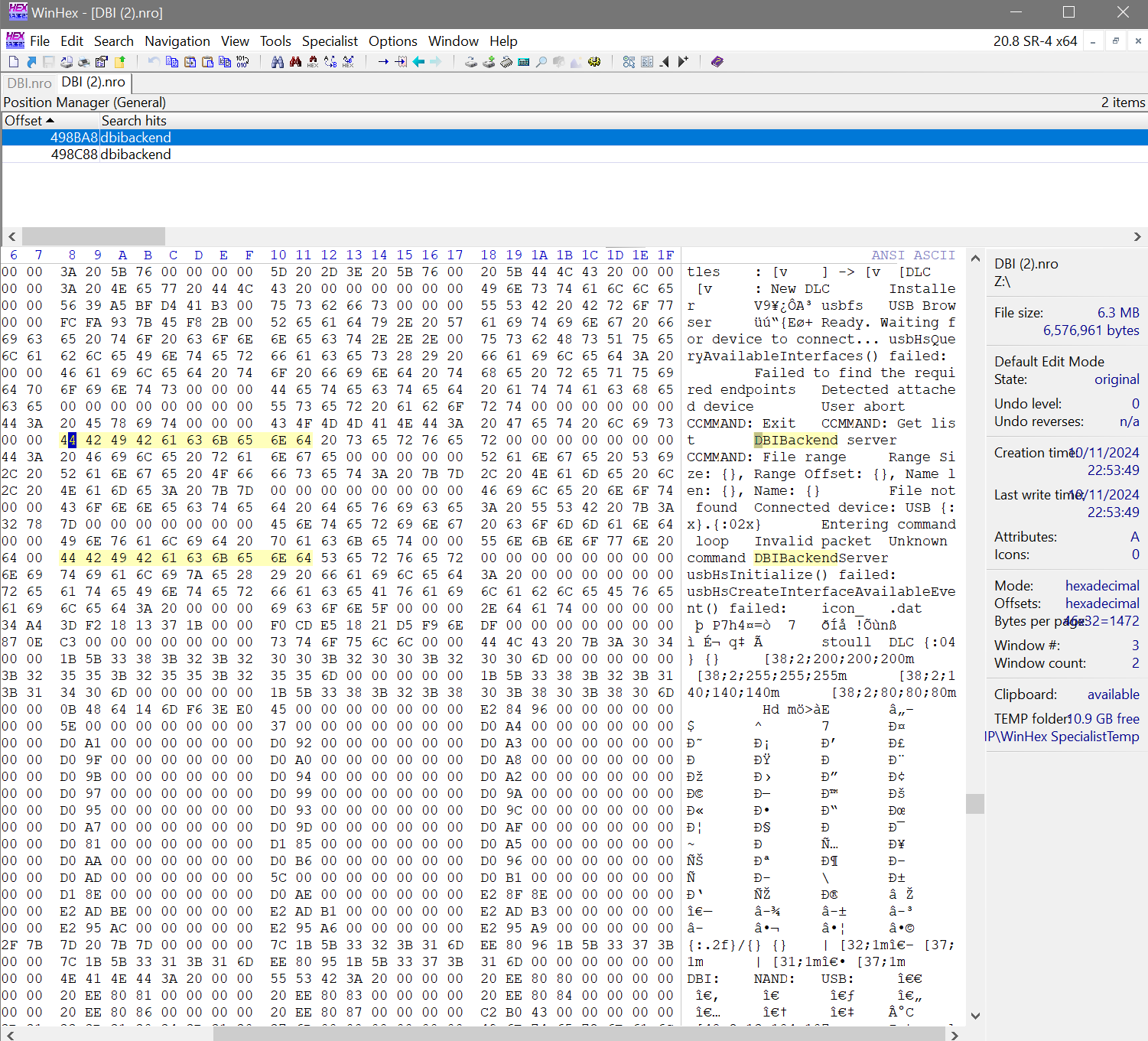
Task: Open the Search menu
Action: pos(114,41)
